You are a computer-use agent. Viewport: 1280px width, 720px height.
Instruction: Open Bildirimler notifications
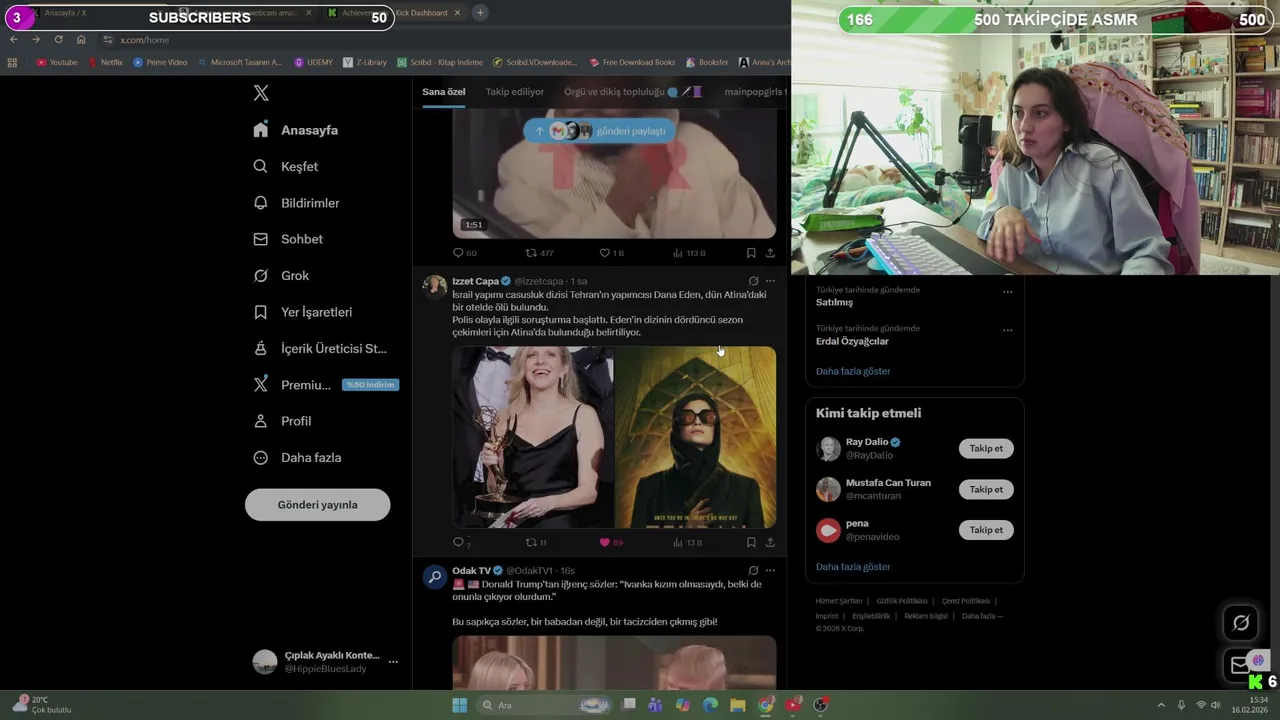296,203
